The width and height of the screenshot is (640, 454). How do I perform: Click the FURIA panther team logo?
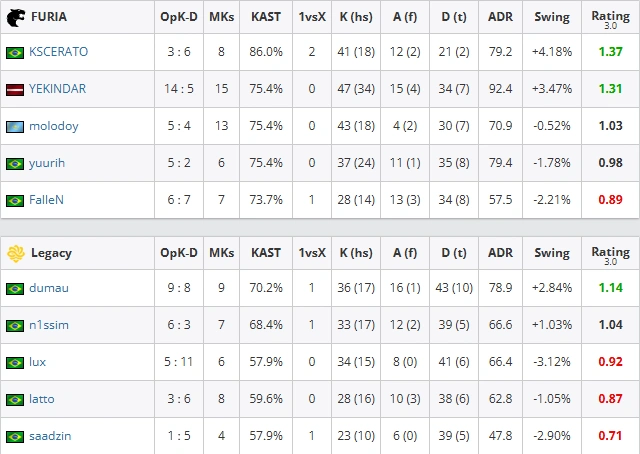point(16,18)
